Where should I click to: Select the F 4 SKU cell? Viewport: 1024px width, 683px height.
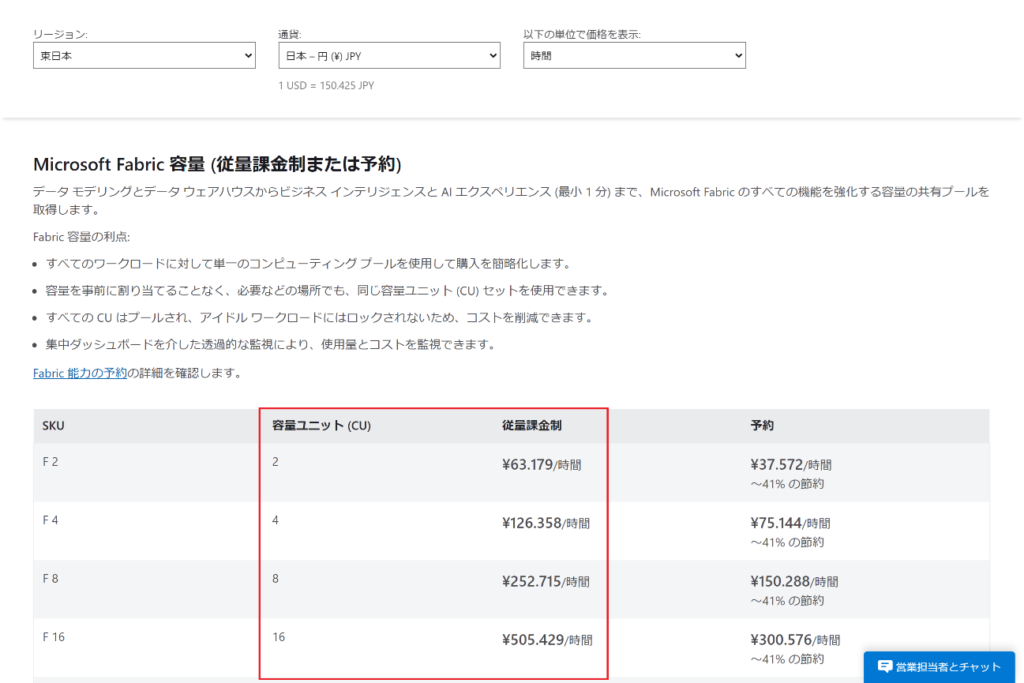coord(50,520)
